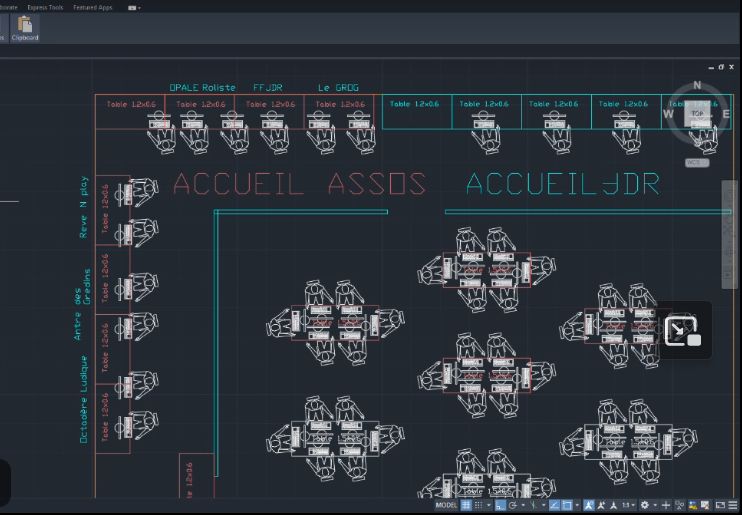Viewport: 742px width, 515px height.
Task: Toggle snap mode dotted grid icon
Action: (x=479, y=506)
